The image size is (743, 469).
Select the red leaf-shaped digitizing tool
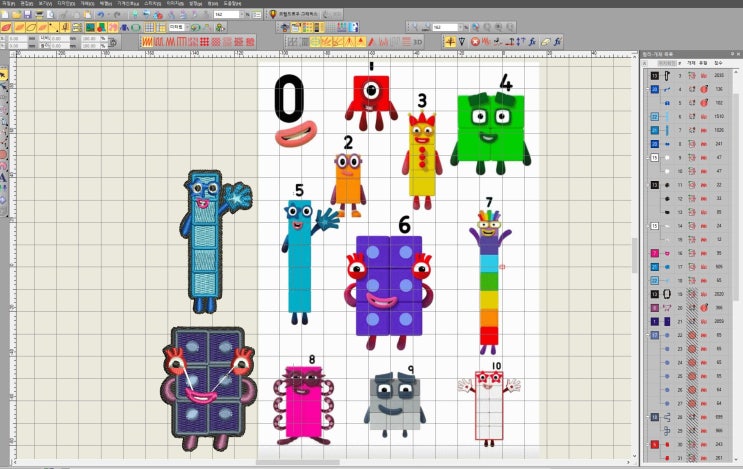coord(6,27)
